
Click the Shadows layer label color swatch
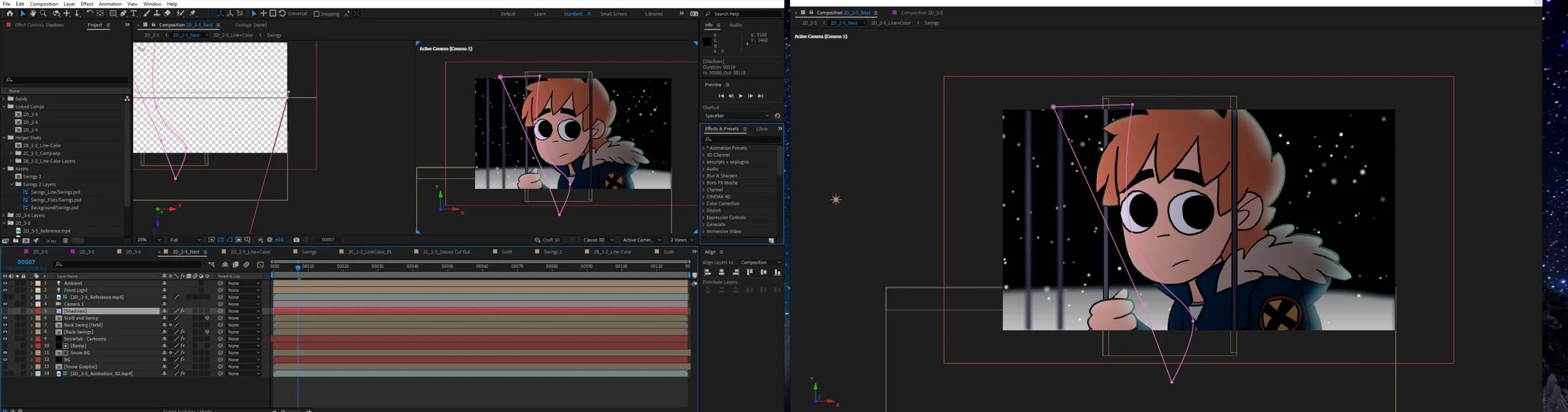38,311
